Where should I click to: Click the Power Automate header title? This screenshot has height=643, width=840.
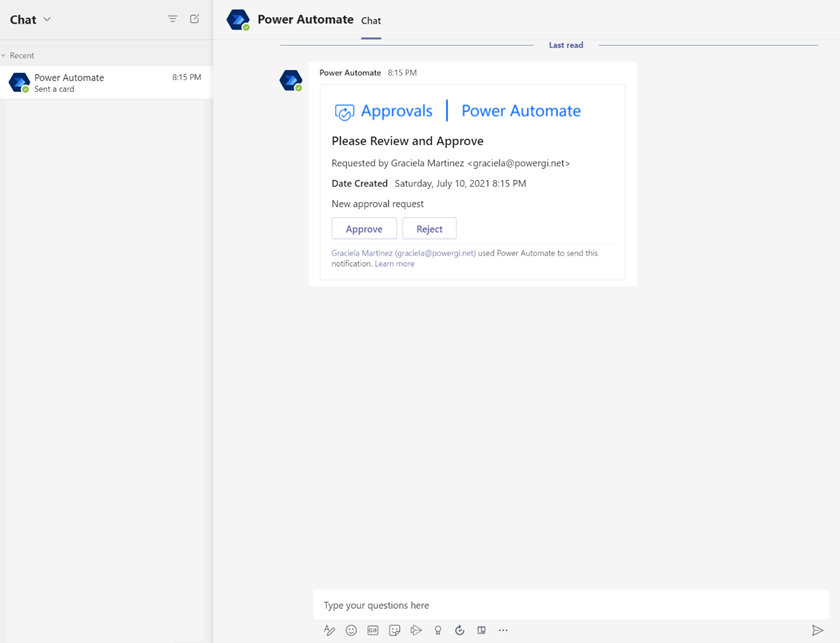[305, 20]
